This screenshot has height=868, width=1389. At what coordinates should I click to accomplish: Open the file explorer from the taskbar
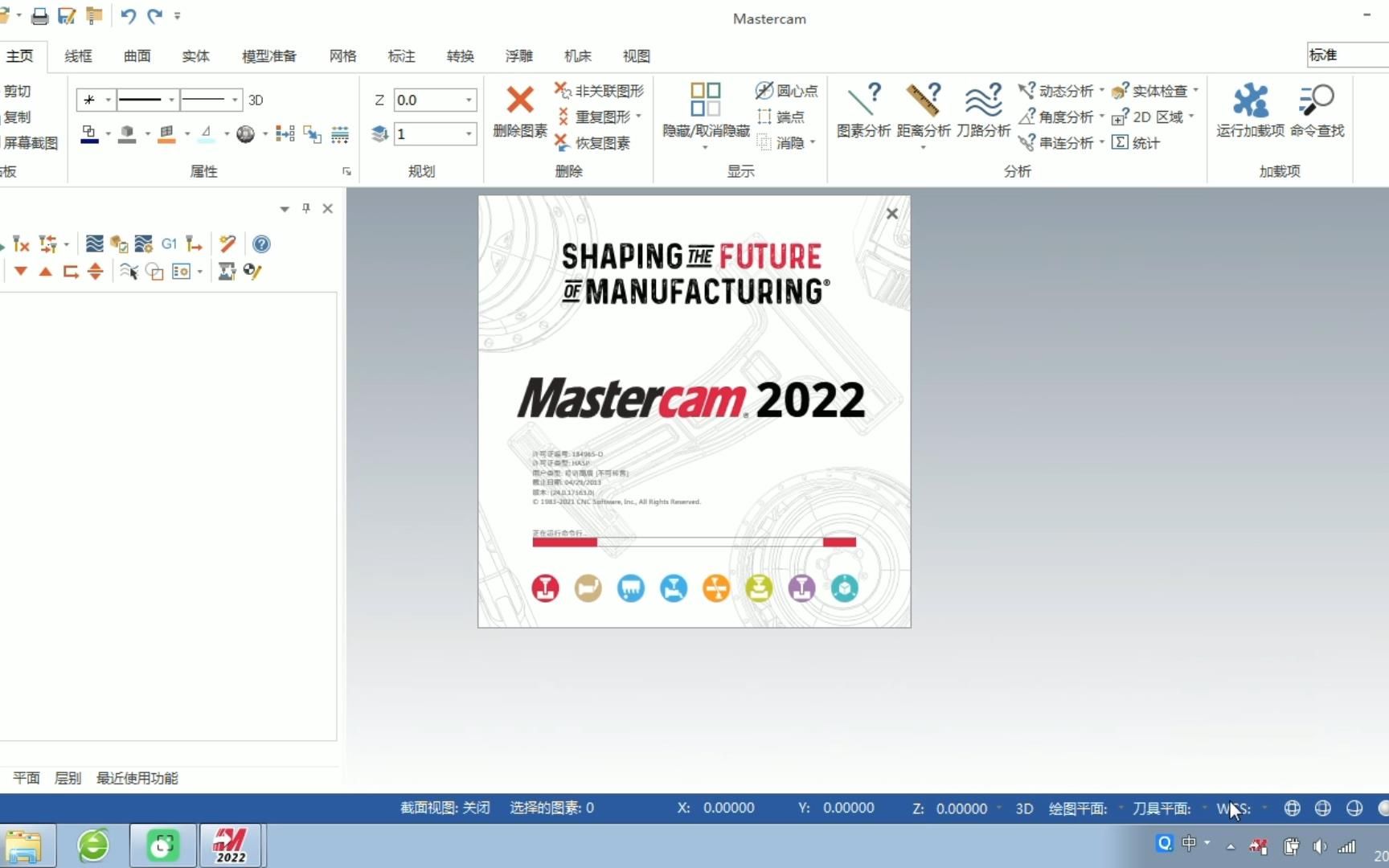click(24, 845)
